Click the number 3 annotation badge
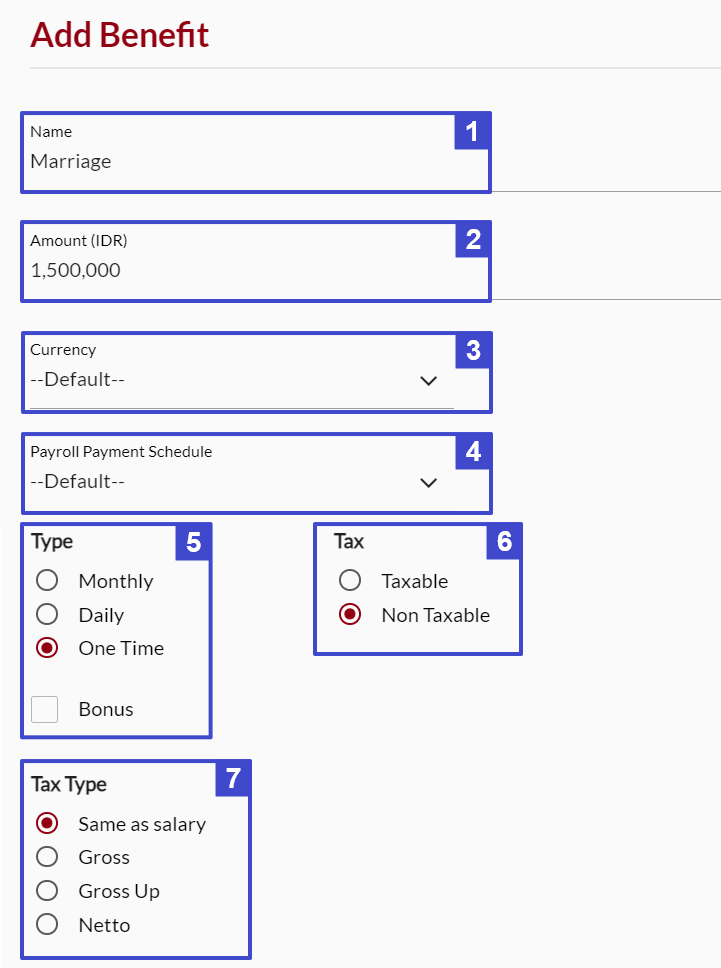 pyautogui.click(x=473, y=351)
